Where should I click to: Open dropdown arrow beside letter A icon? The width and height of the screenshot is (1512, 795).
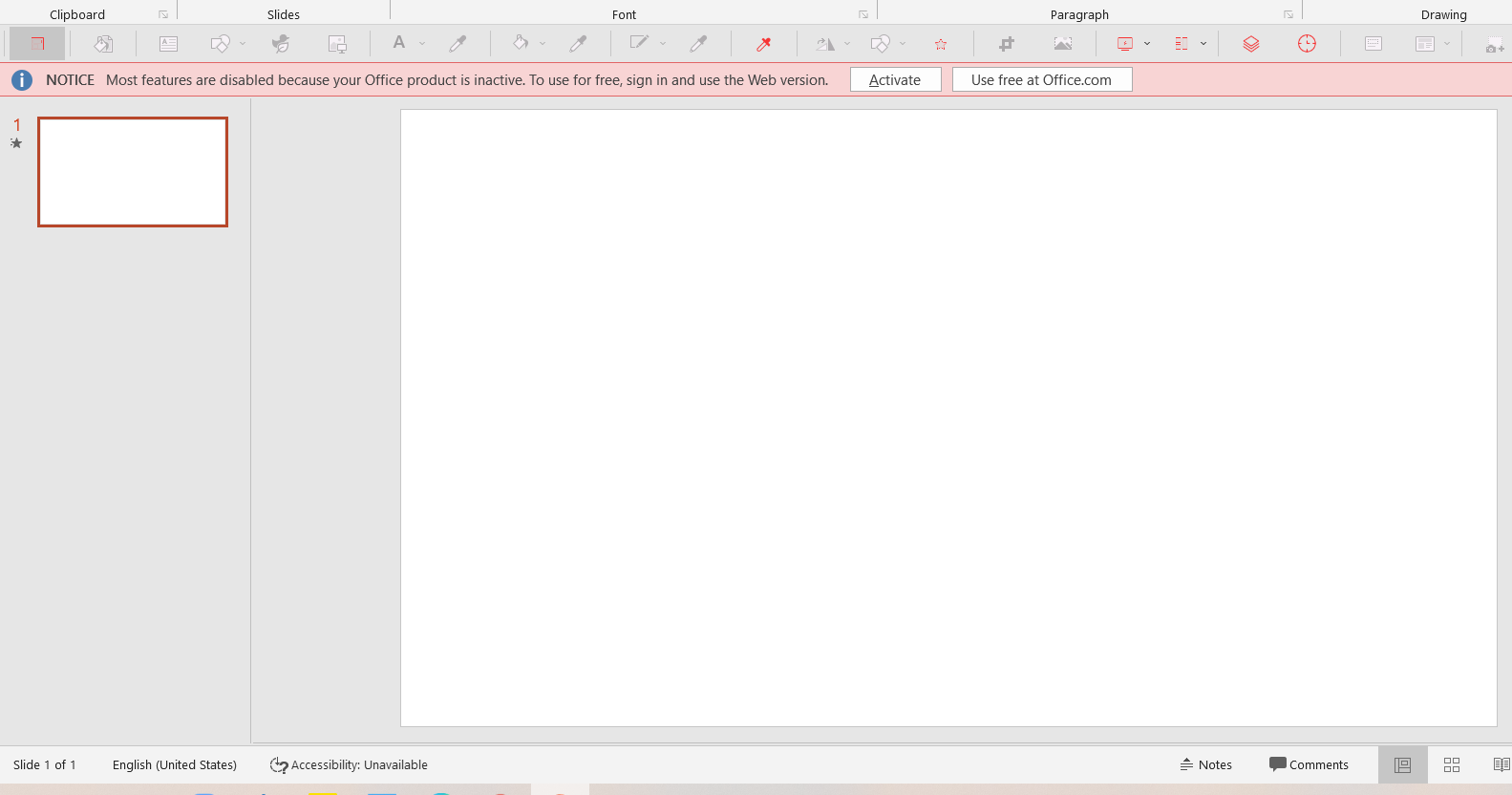422,44
